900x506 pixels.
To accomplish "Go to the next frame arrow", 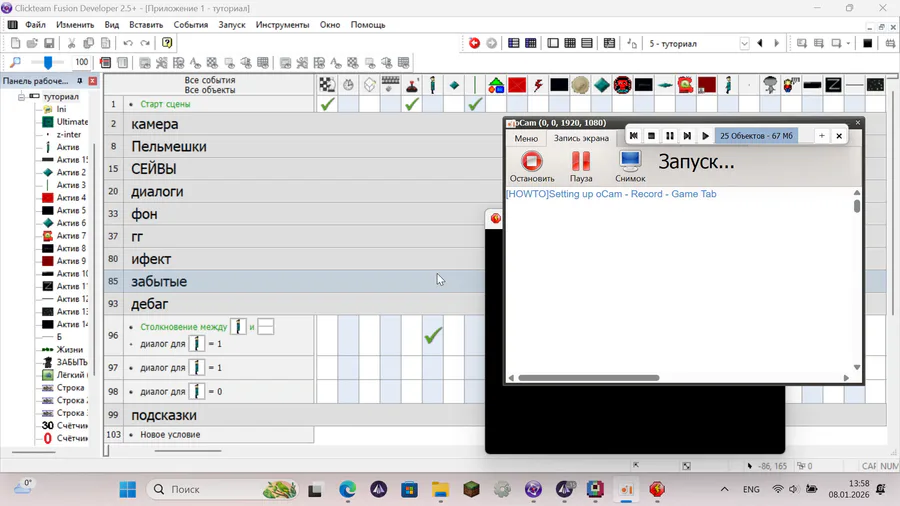I will point(777,43).
